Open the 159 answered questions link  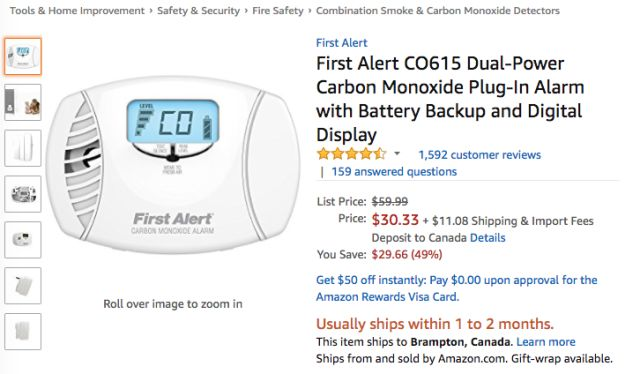click(x=394, y=171)
